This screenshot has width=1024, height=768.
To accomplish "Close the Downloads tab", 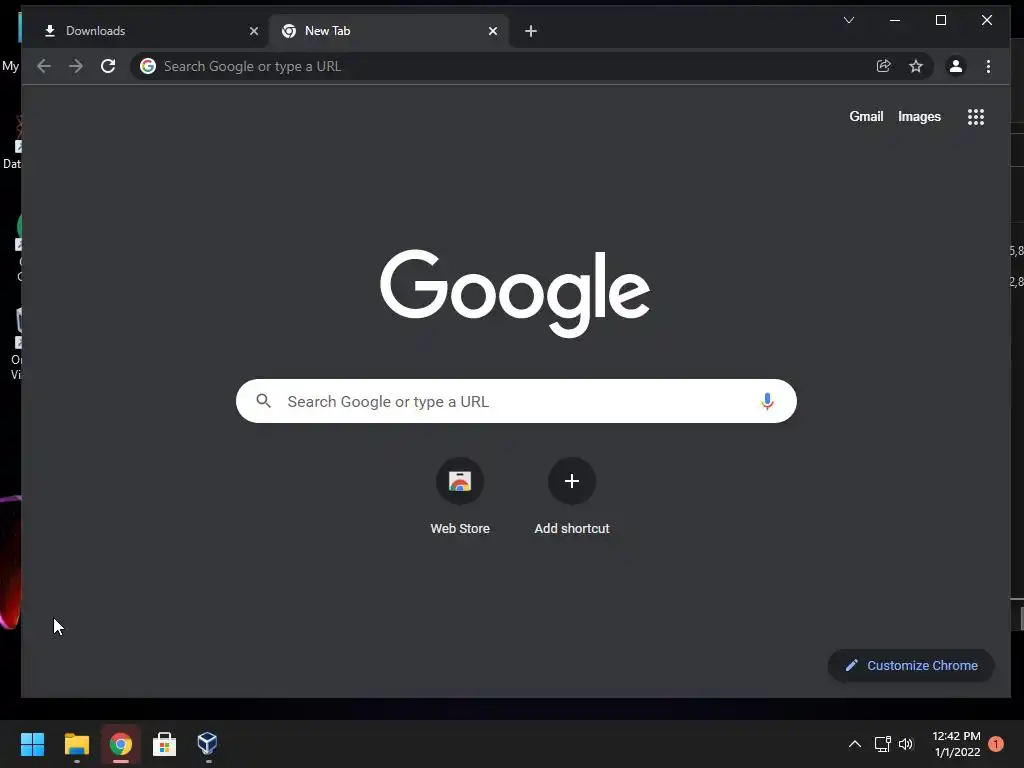I will click(x=254, y=31).
